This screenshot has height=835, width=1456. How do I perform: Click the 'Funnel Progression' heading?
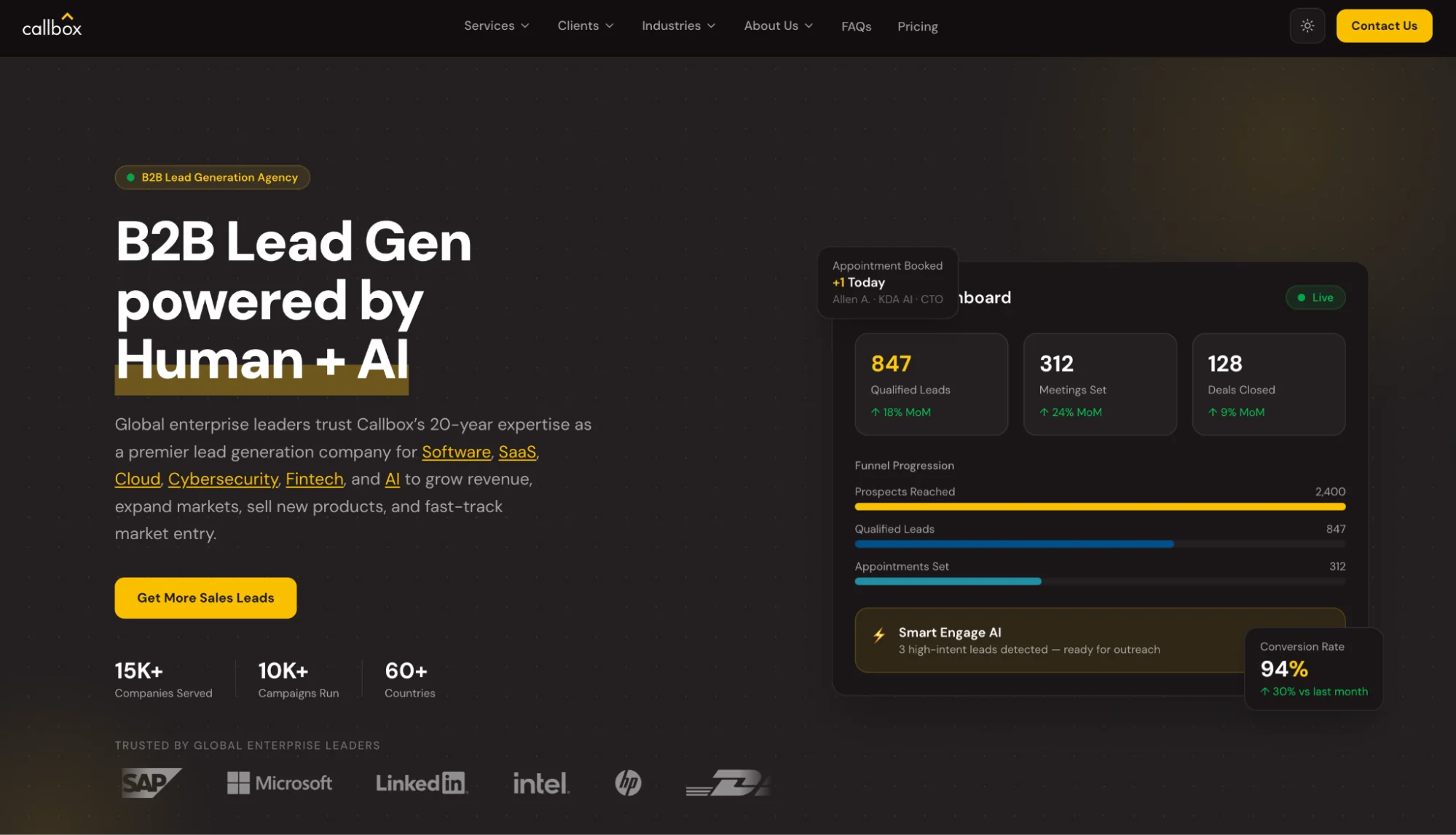coord(904,466)
